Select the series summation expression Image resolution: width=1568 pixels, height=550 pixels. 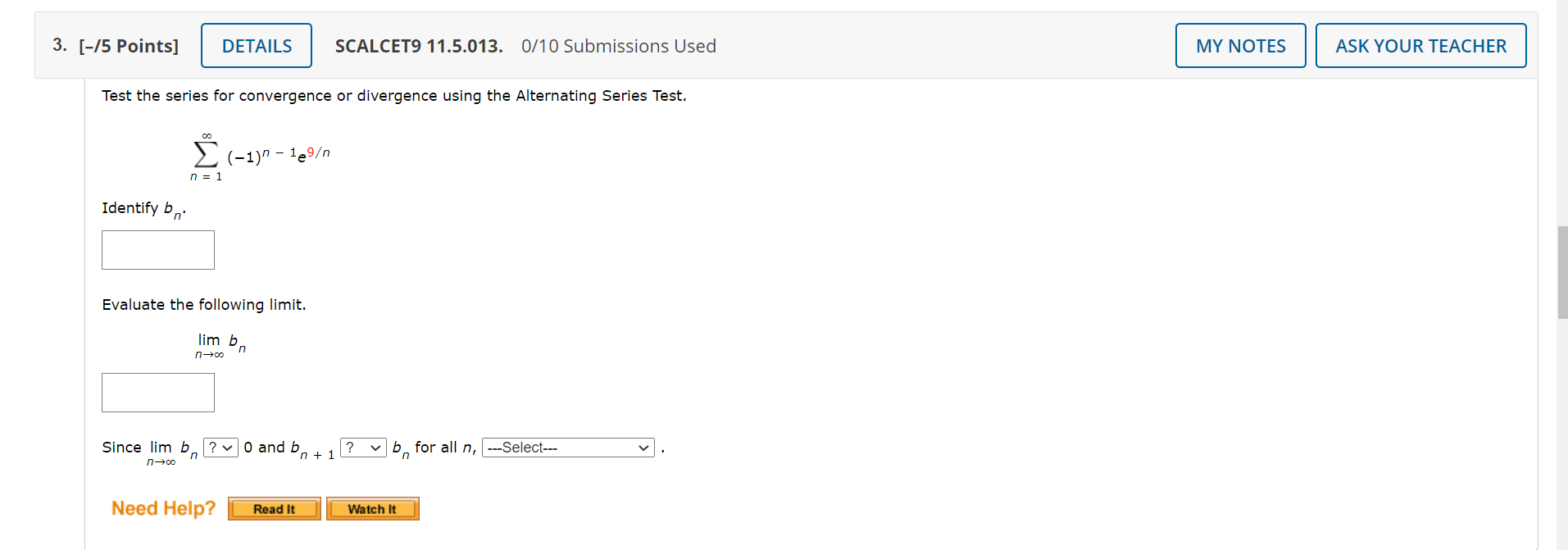[262, 154]
